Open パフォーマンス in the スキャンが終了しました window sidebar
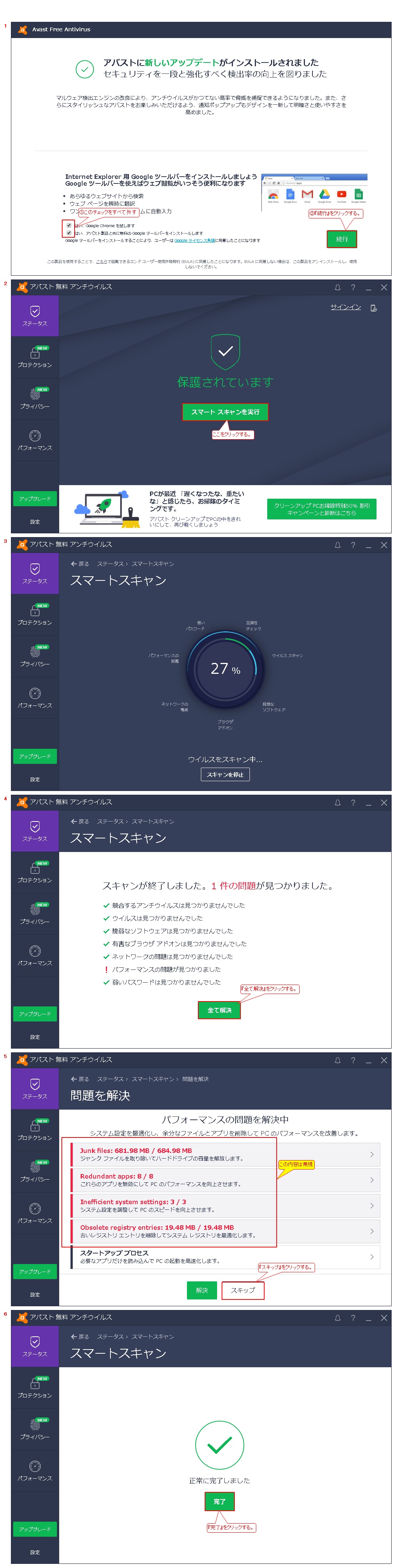 tap(35, 955)
